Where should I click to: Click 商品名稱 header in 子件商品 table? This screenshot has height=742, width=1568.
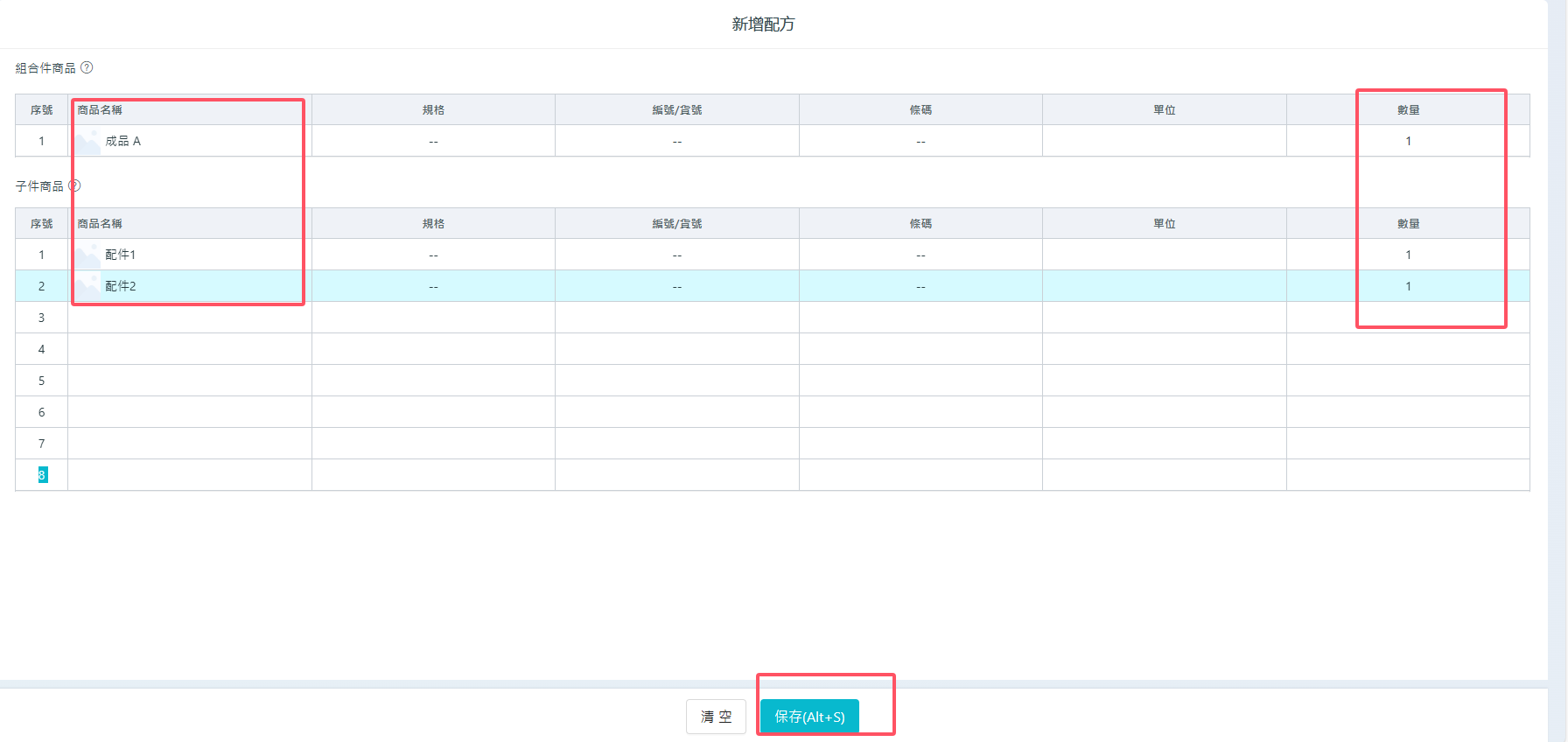coord(100,224)
